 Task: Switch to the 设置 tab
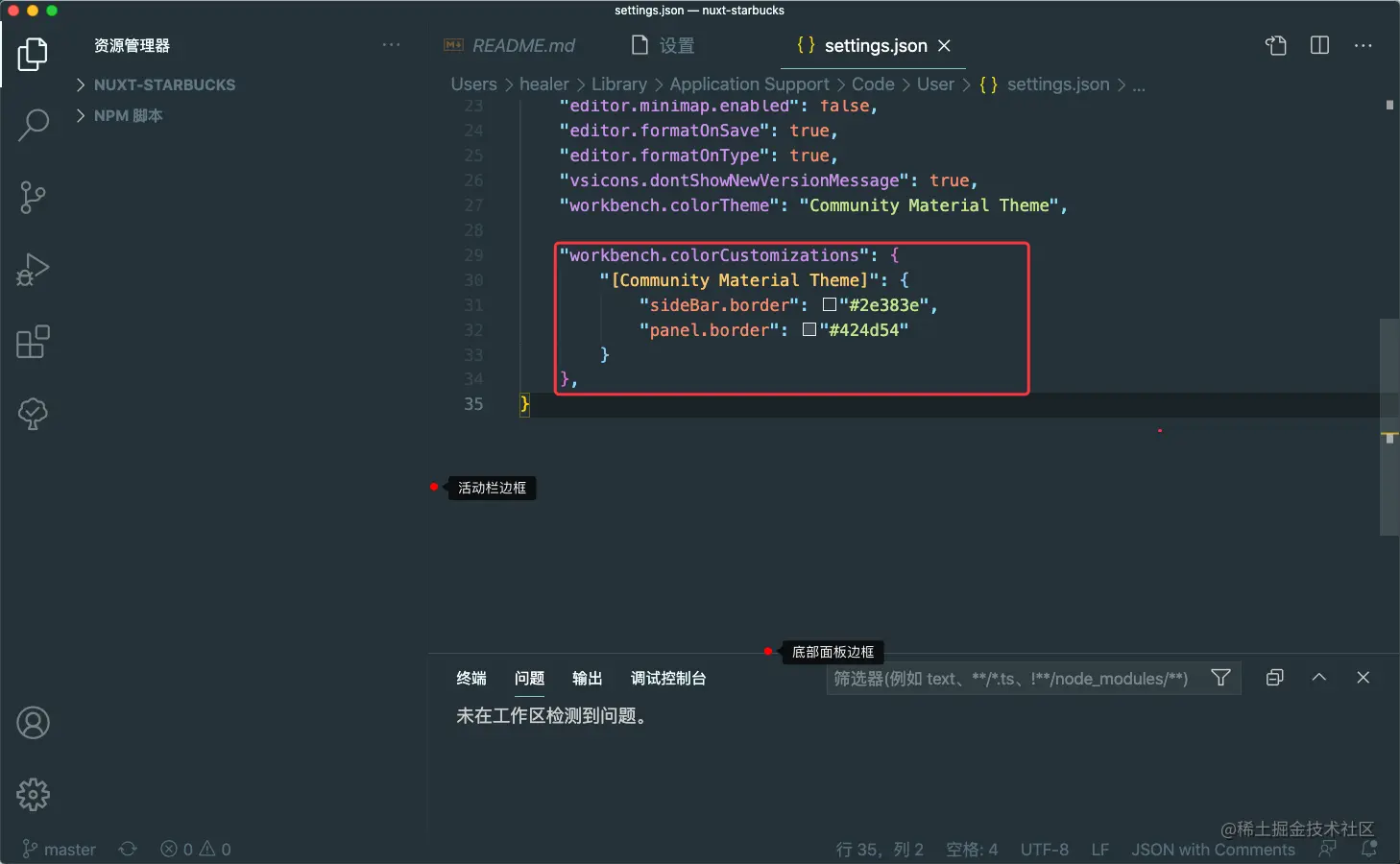click(x=664, y=45)
